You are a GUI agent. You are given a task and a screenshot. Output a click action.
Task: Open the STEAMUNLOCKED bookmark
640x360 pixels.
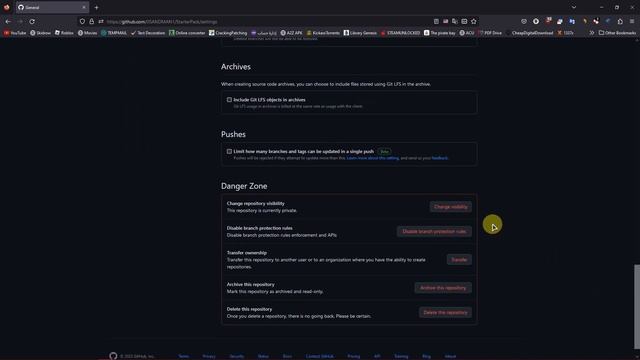click(400, 33)
